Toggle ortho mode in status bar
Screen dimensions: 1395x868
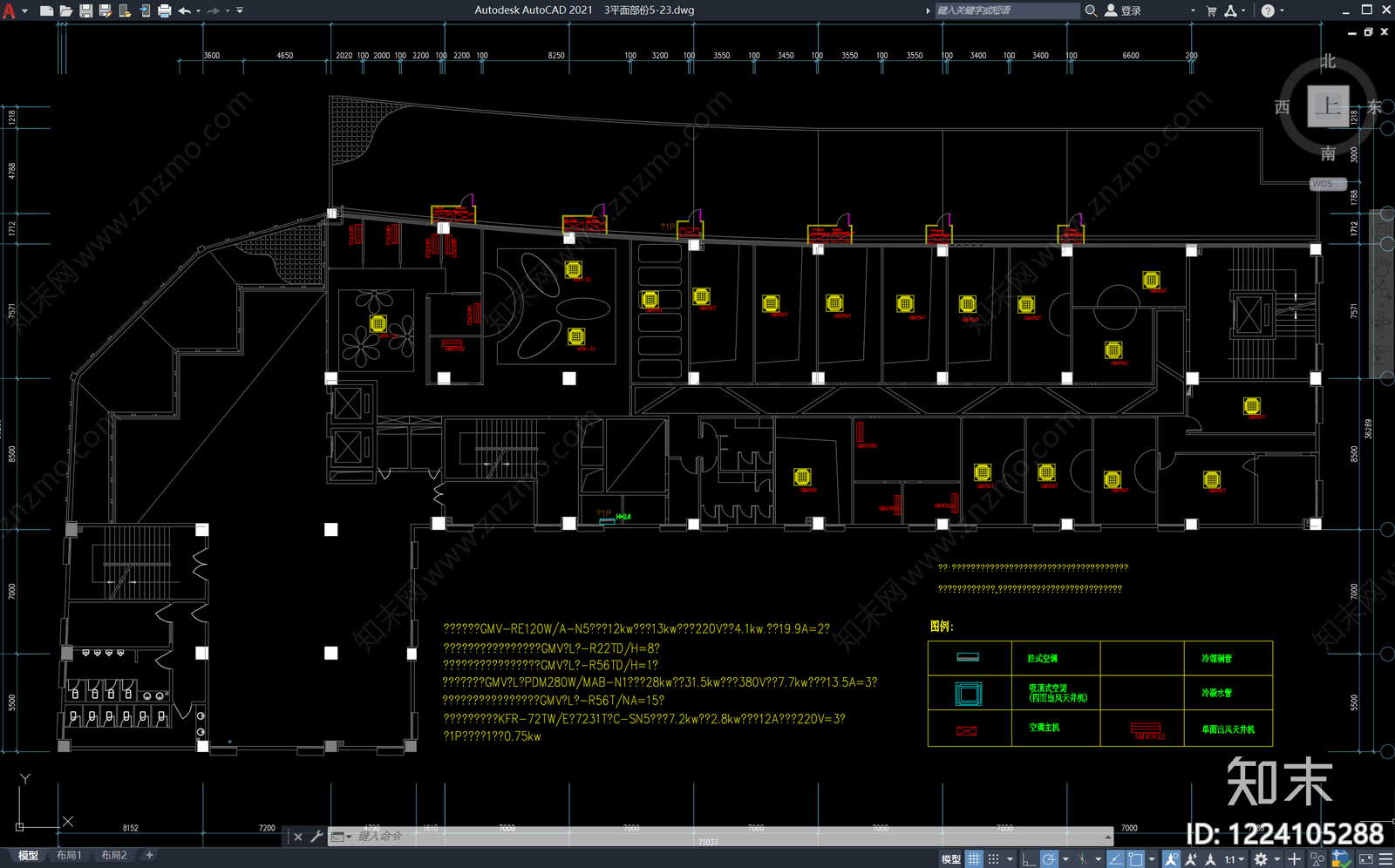pyautogui.click(x=1028, y=859)
